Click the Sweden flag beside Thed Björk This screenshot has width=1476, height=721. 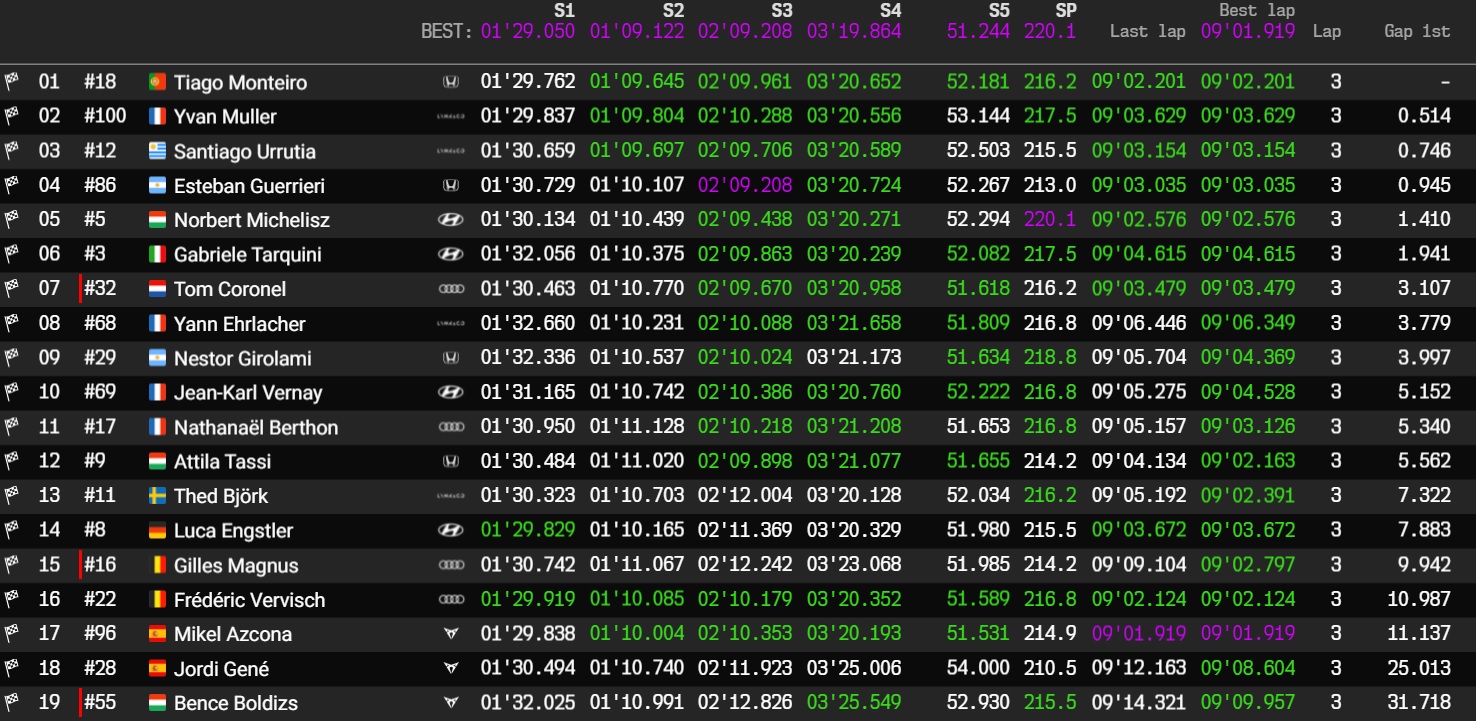(x=157, y=496)
